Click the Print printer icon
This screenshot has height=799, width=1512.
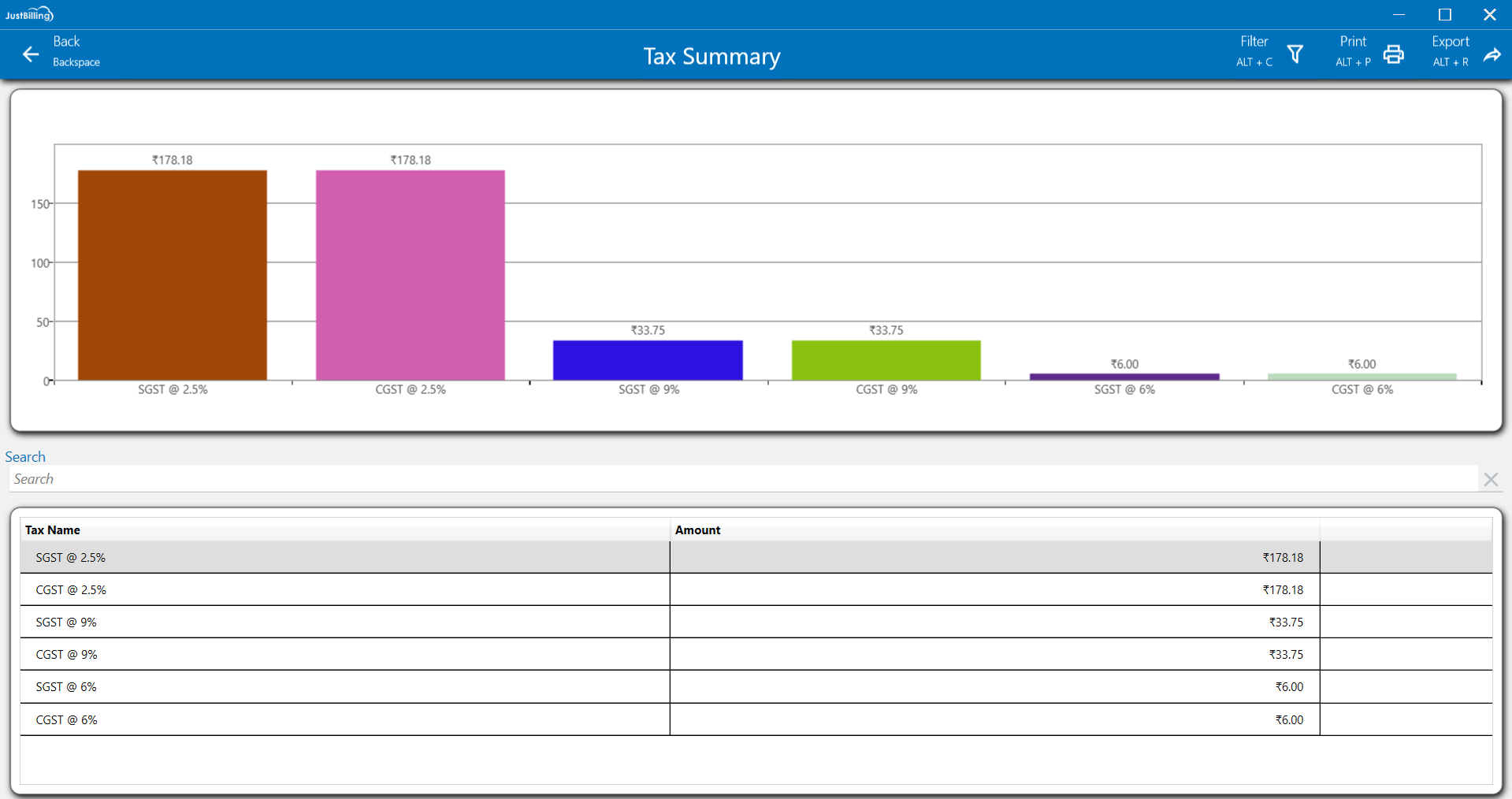point(1393,54)
